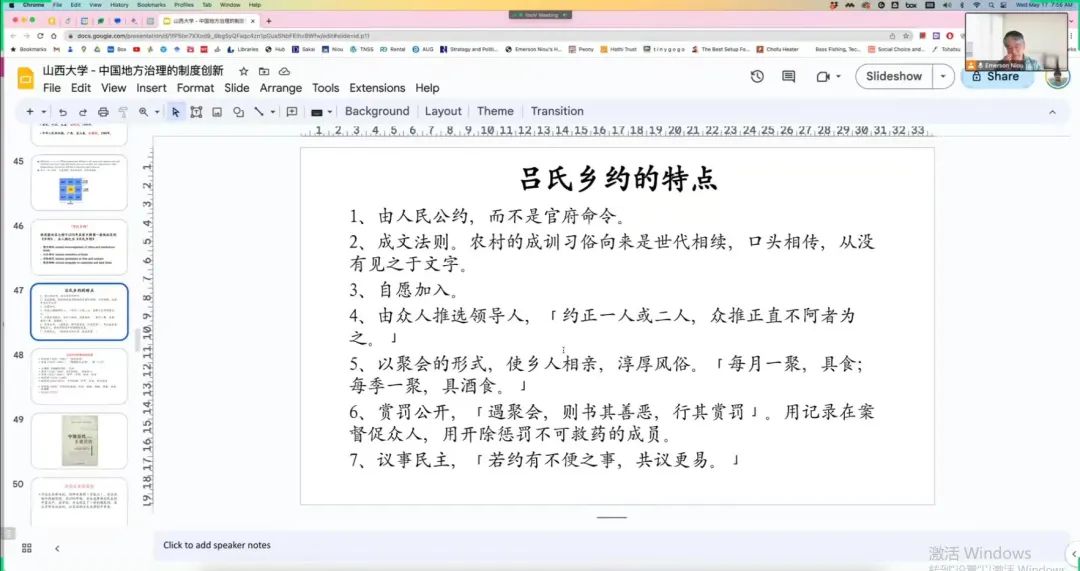Screen dimensions: 1080x571
Task: Star the presentation title
Action: point(243,71)
